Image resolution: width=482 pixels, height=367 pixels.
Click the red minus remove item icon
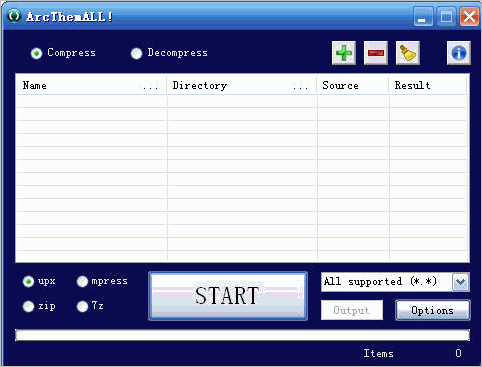376,53
